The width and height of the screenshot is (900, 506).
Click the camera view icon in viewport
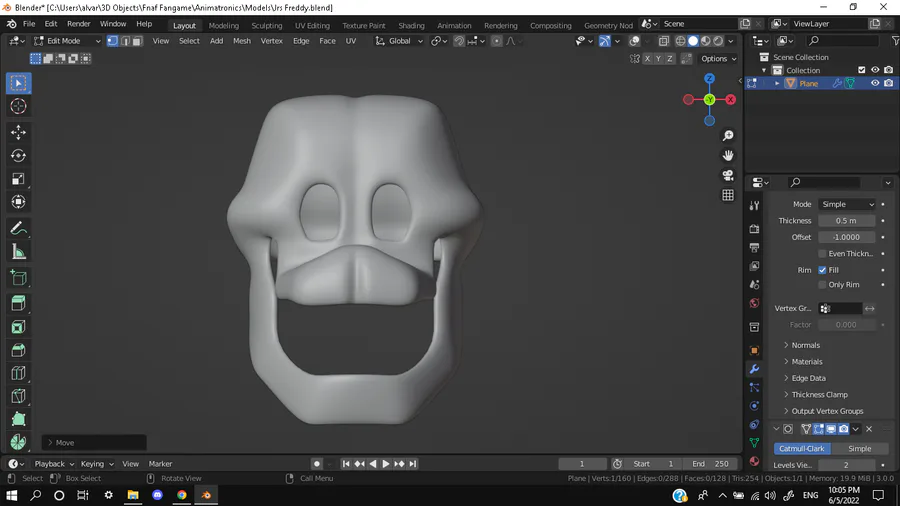[728, 175]
